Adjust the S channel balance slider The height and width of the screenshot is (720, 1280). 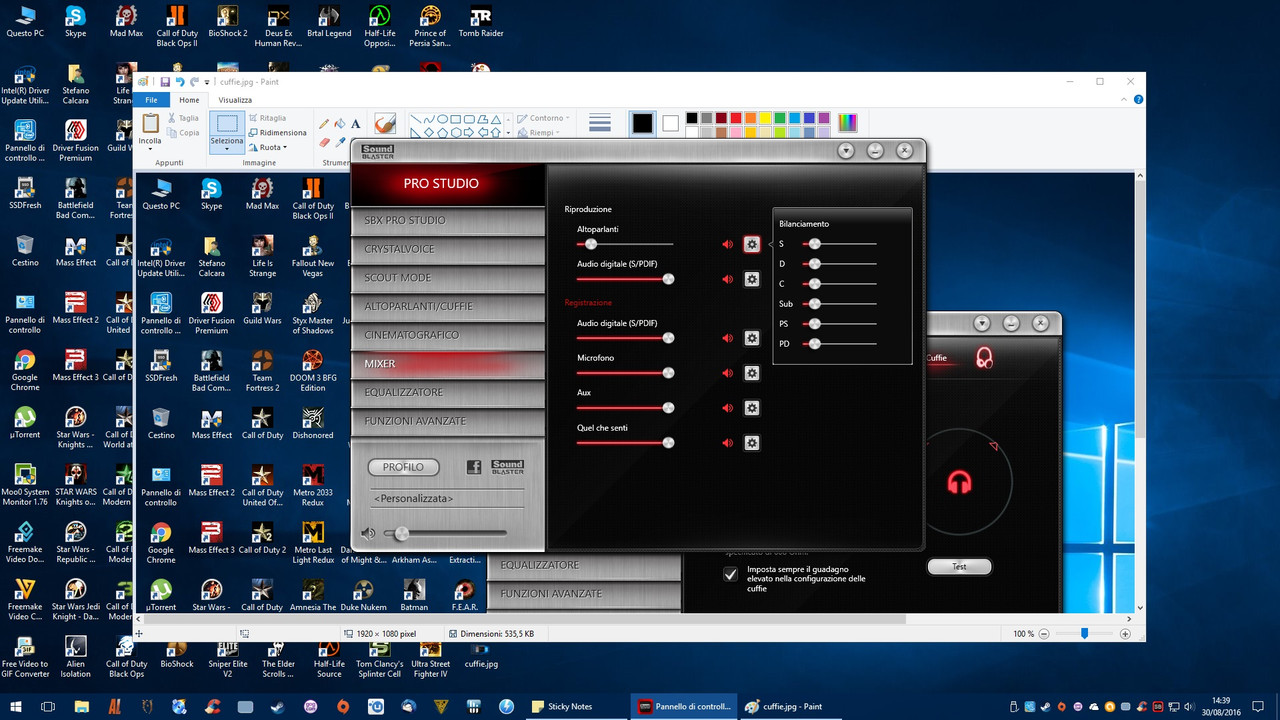840,244
